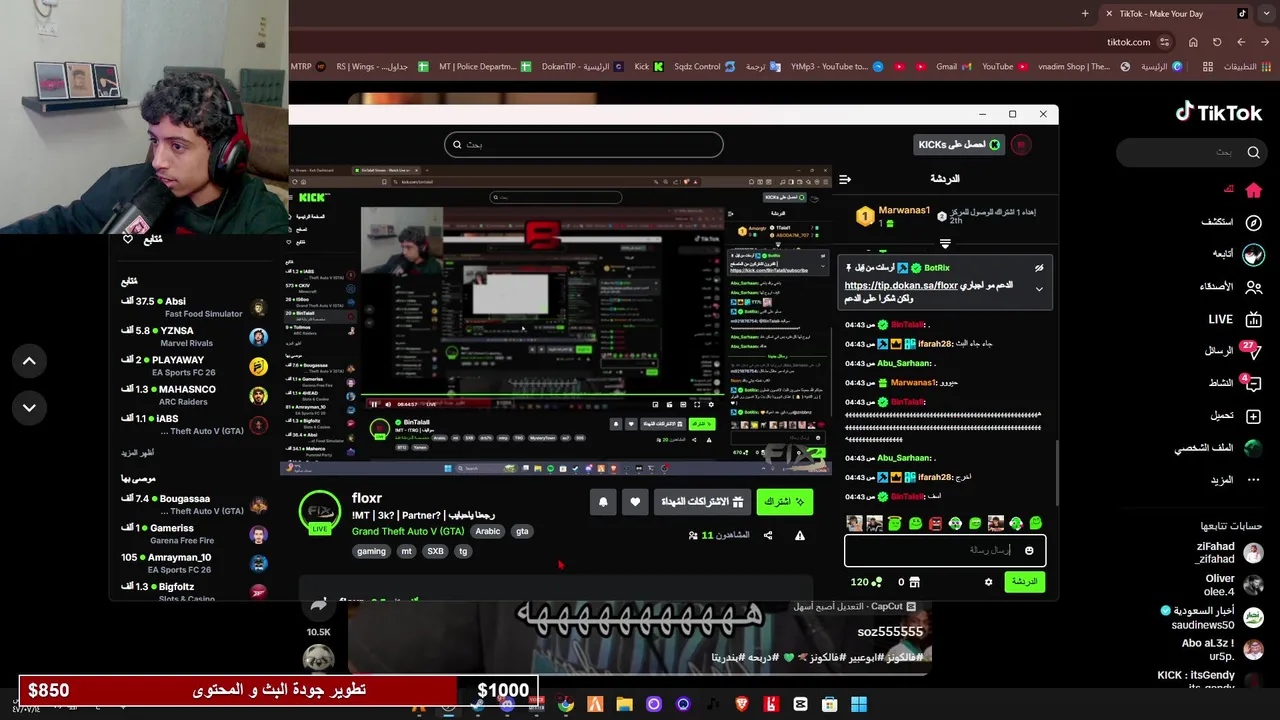Open Windows Start menu in taskbar
This screenshot has height=720, width=1280.
click(859, 705)
